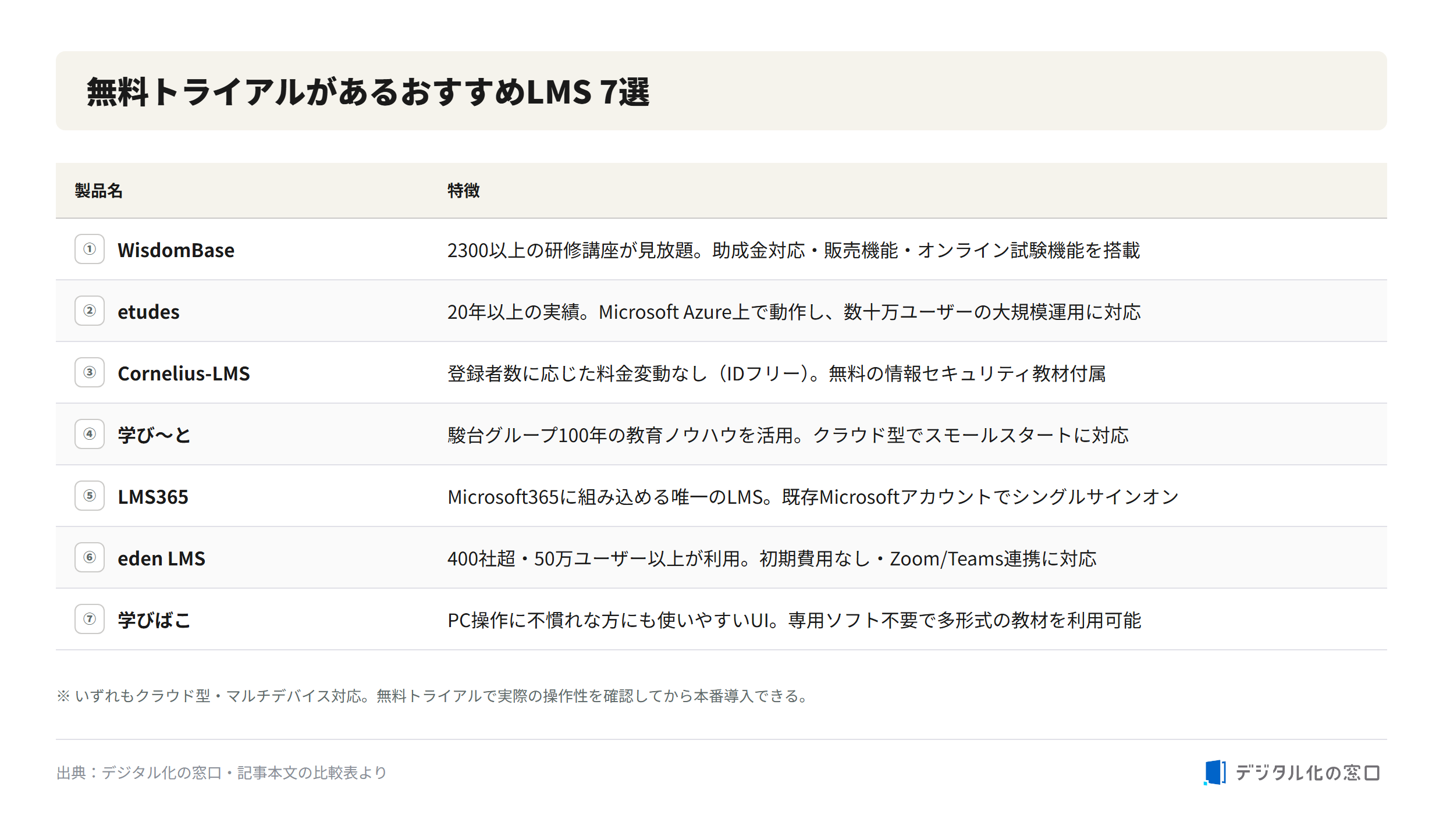Click the source line 出典：デジタル化の窓口
This screenshot has width=1443, height=840.
click(222, 773)
